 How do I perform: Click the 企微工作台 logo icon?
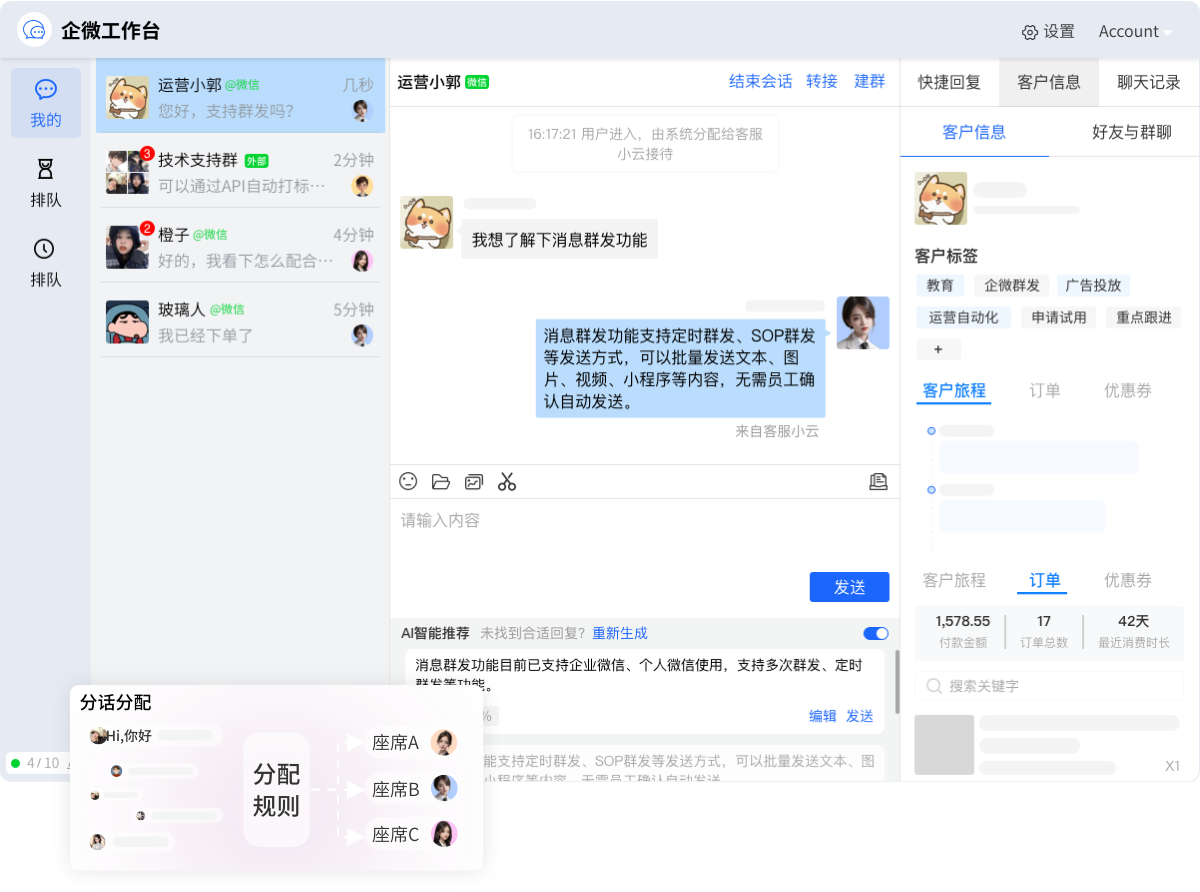(x=35, y=30)
